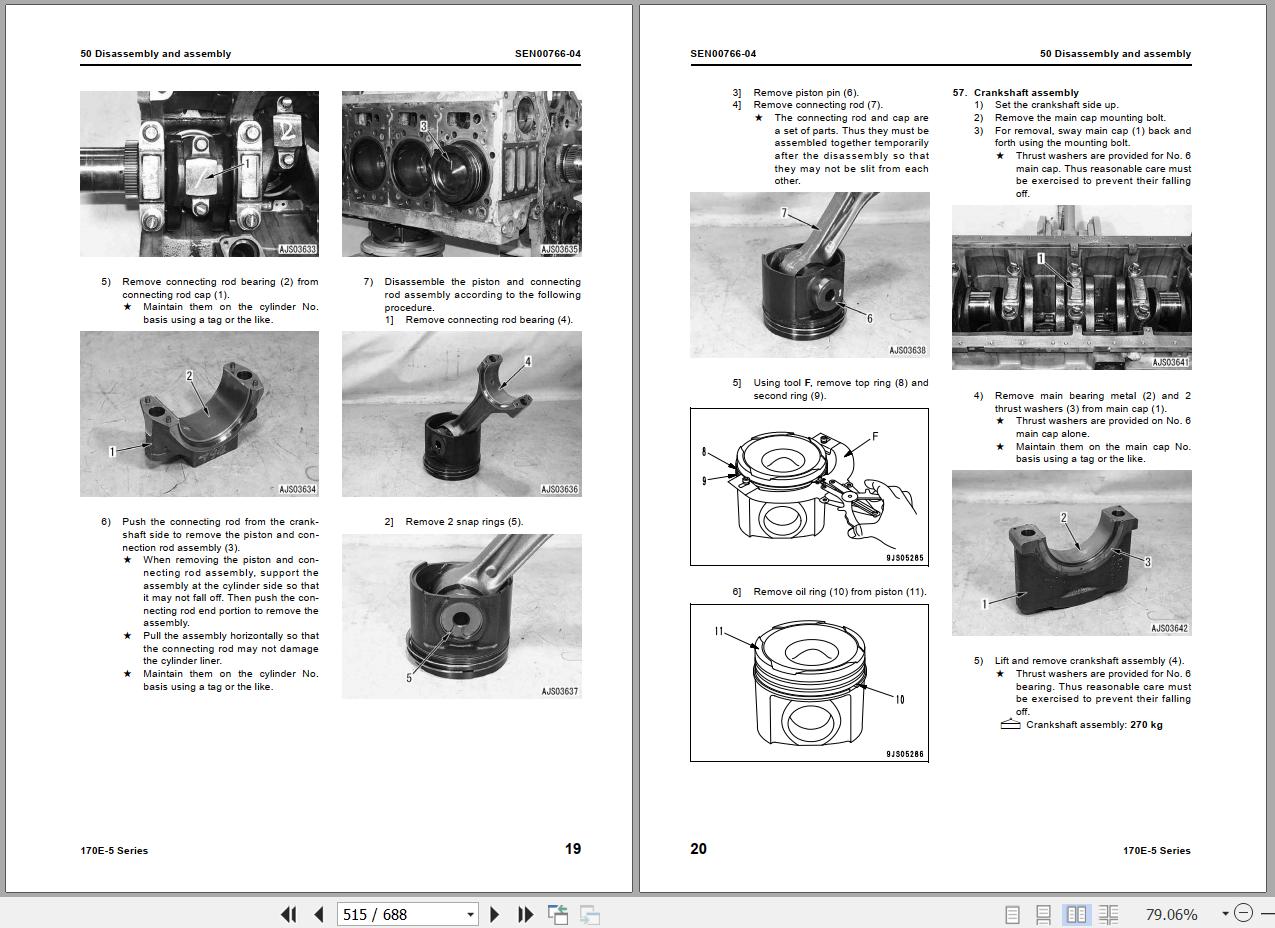Viewport: 1275px width, 928px height.
Task: Click the piston ring tool F diagram
Action: pyautogui.click(x=809, y=487)
